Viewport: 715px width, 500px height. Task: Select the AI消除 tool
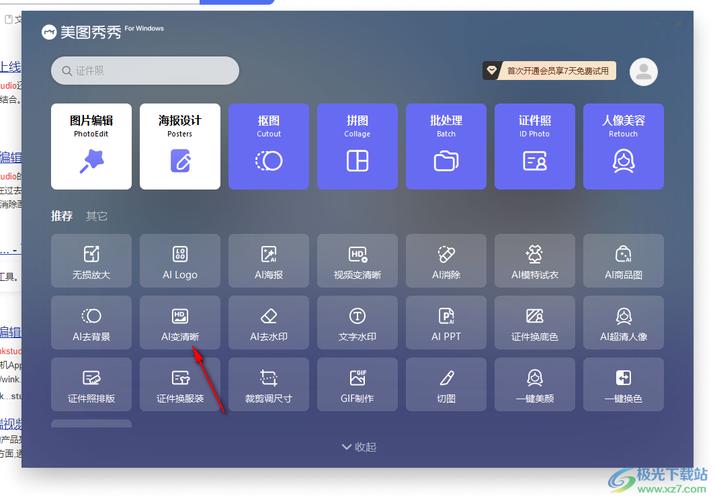446,261
